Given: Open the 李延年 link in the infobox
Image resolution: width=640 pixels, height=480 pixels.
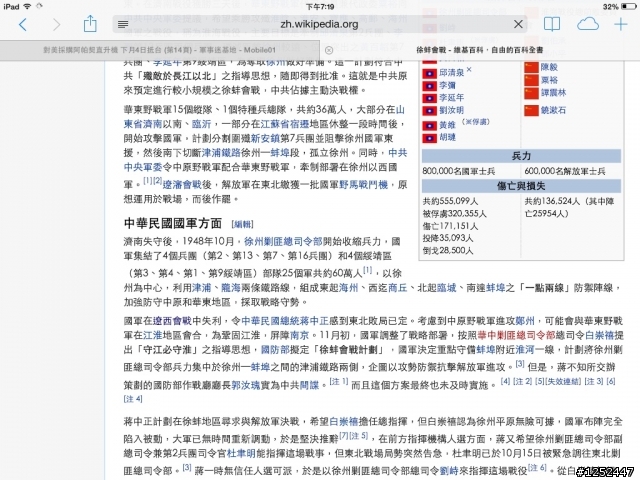Looking at the screenshot, I should (x=451, y=98).
